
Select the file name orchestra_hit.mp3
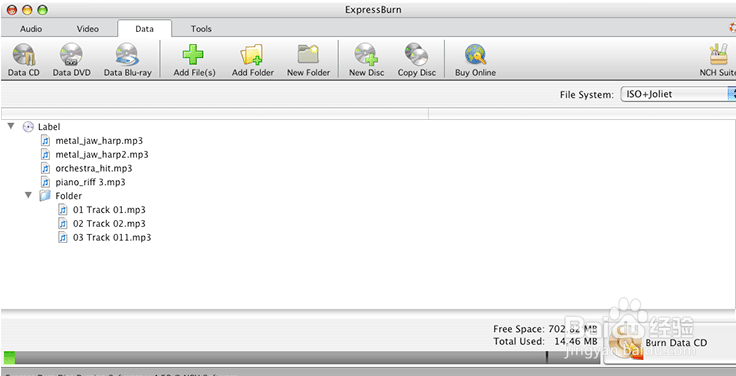94,168
